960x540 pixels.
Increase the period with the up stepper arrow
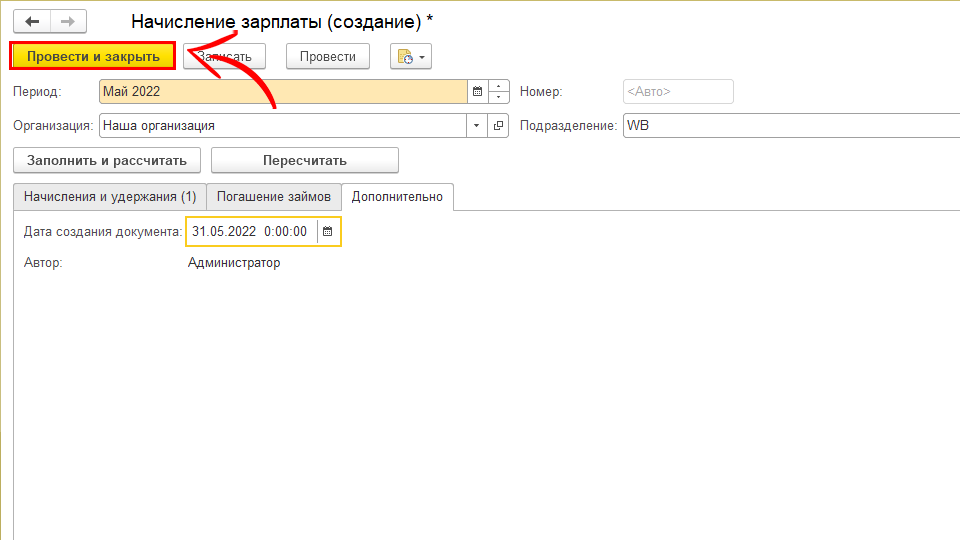point(498,87)
